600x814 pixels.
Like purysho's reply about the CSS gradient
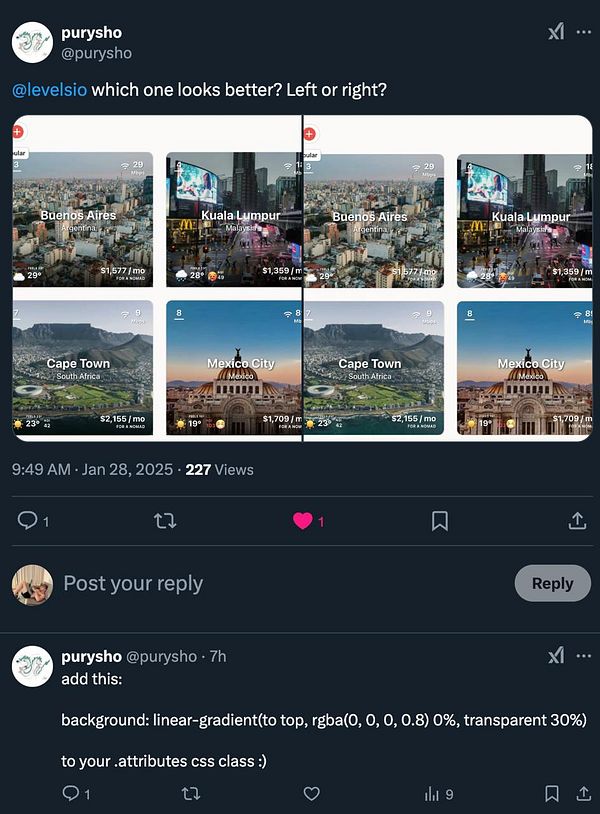point(311,793)
